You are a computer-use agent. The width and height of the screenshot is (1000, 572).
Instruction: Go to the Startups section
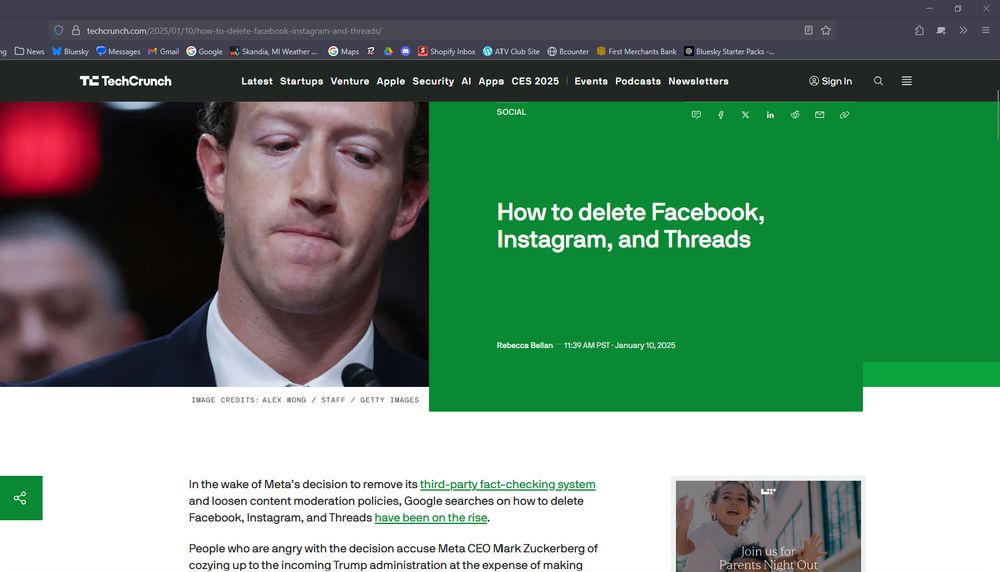(302, 81)
